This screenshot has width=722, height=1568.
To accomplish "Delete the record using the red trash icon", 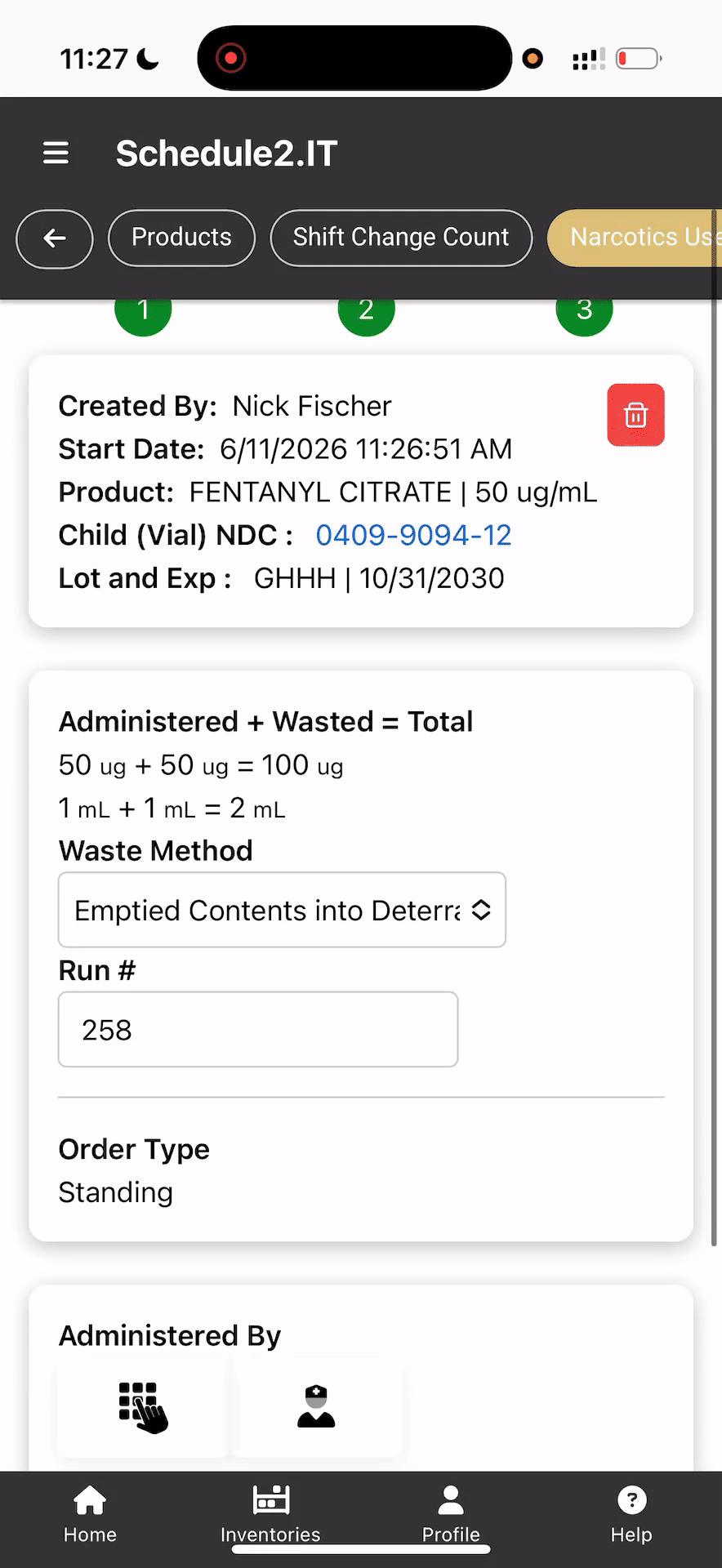I will click(x=635, y=415).
